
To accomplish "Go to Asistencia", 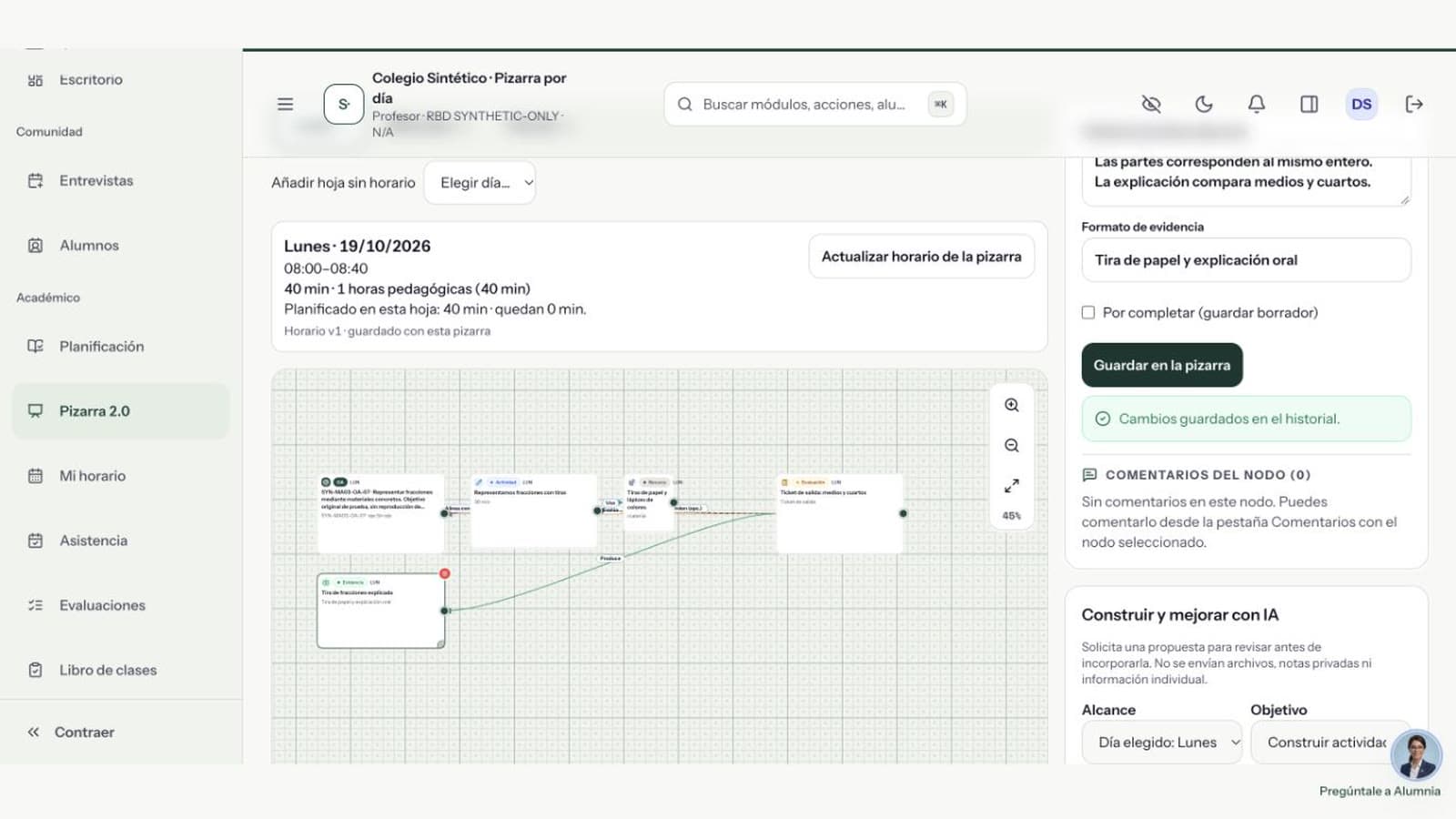I will click(121, 540).
